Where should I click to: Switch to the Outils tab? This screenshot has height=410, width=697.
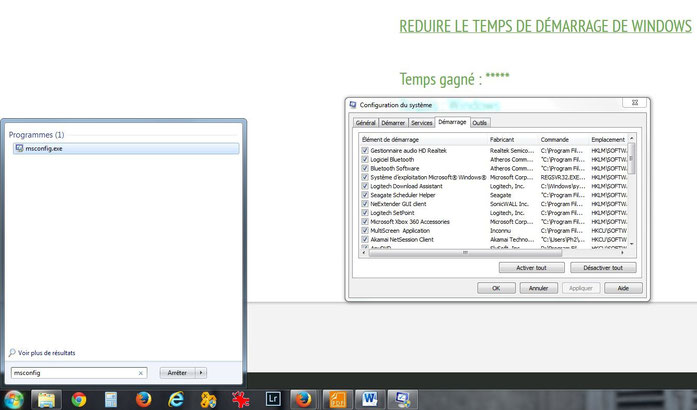[x=480, y=123]
